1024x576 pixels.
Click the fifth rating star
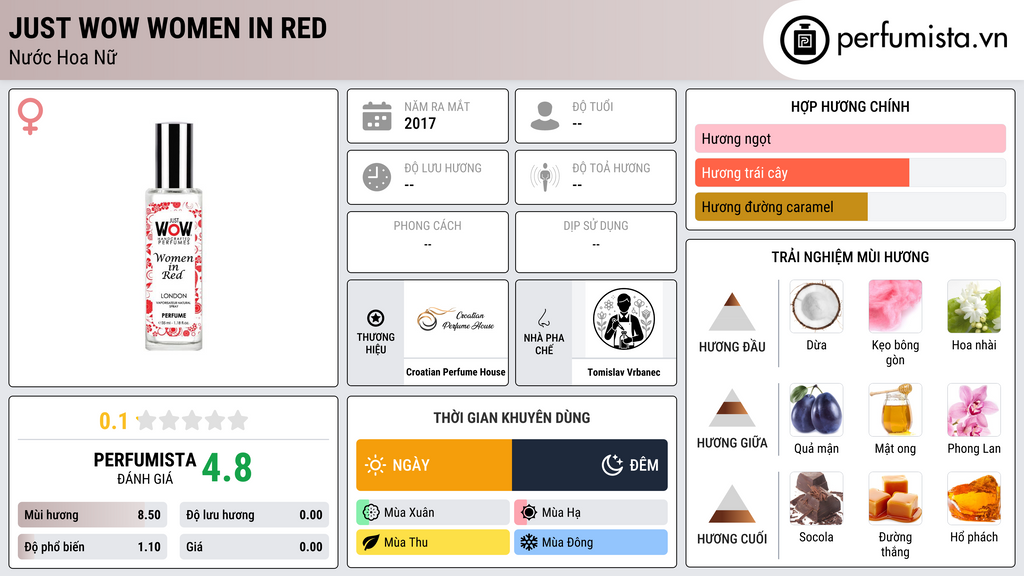click(x=238, y=420)
